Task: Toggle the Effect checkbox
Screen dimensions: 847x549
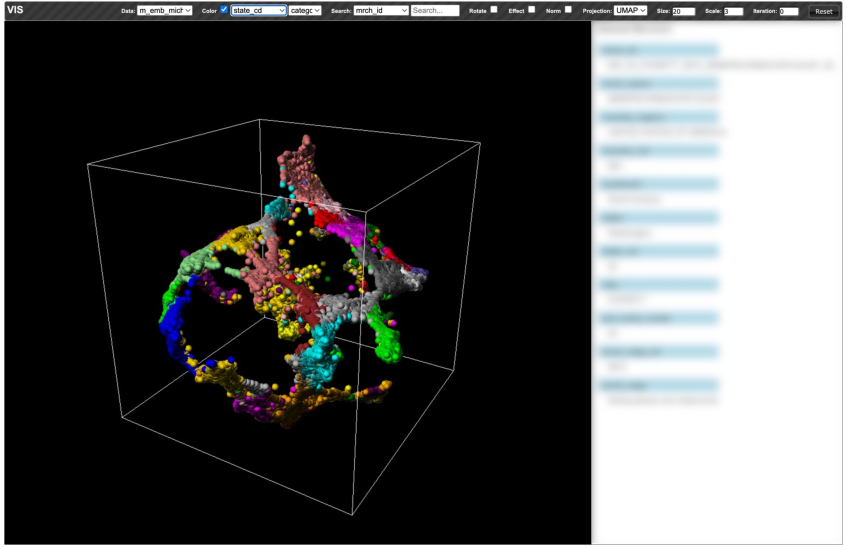Action: click(531, 10)
